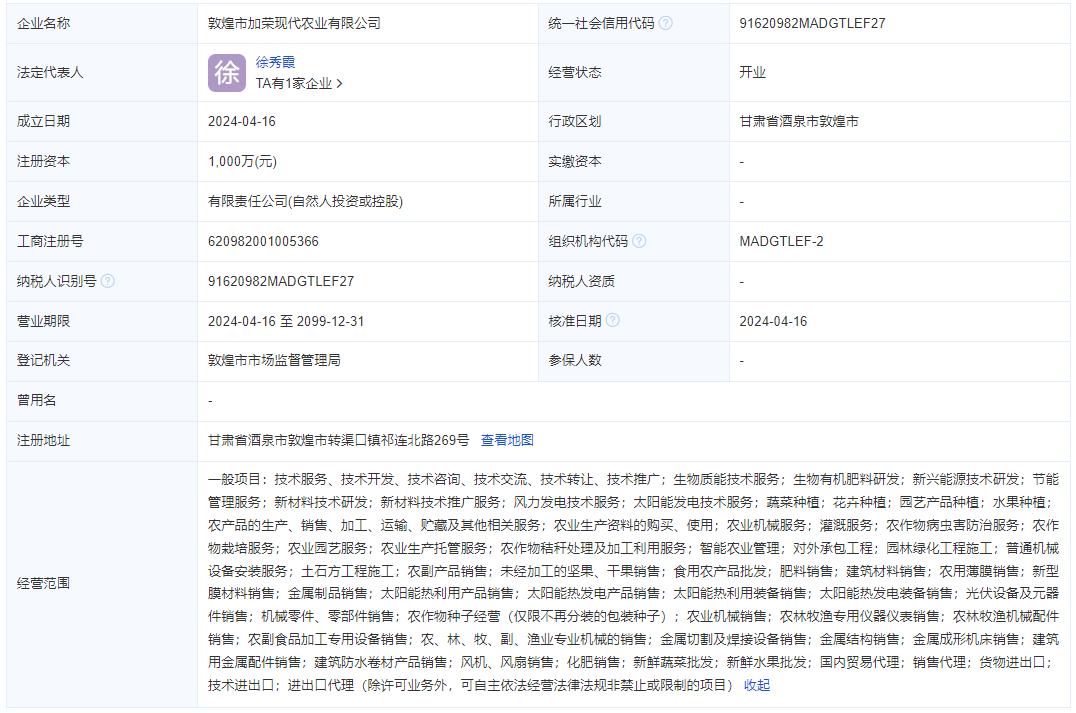Click organization code MADGTLEF-2
The image size is (1076, 713).
tap(781, 241)
